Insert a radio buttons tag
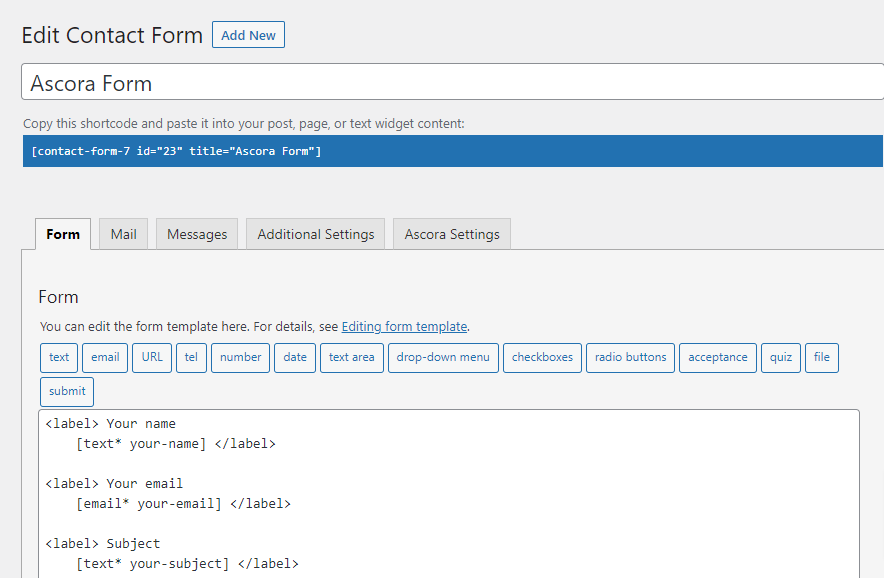Viewport: 884px width, 578px height. 630,357
